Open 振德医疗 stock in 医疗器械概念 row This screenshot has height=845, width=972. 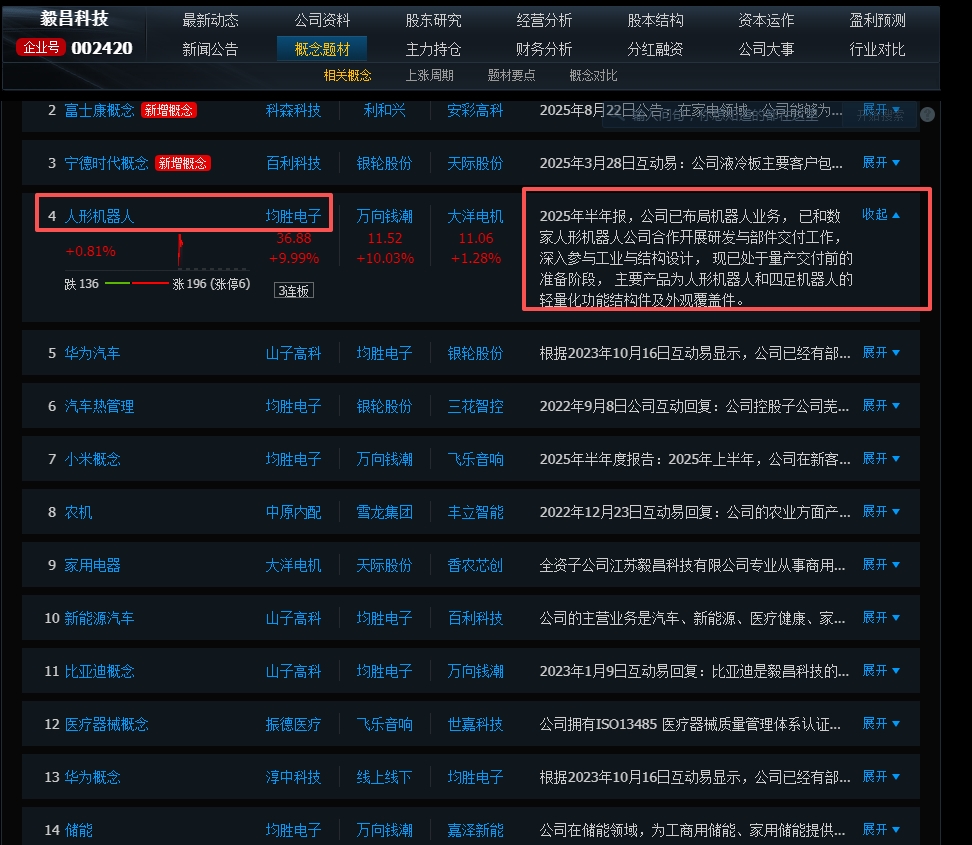[293, 724]
